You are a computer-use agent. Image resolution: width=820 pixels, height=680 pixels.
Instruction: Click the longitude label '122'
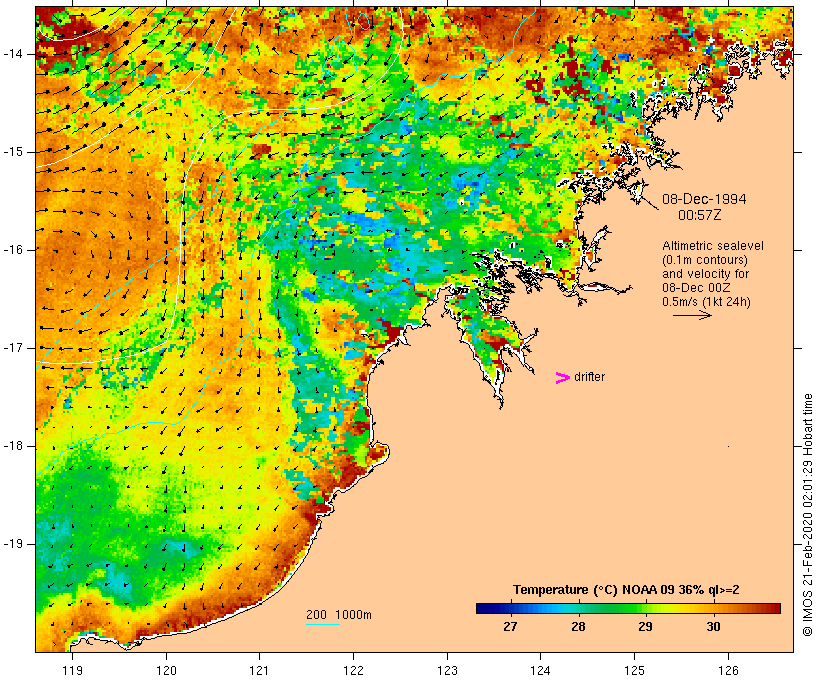point(354,670)
